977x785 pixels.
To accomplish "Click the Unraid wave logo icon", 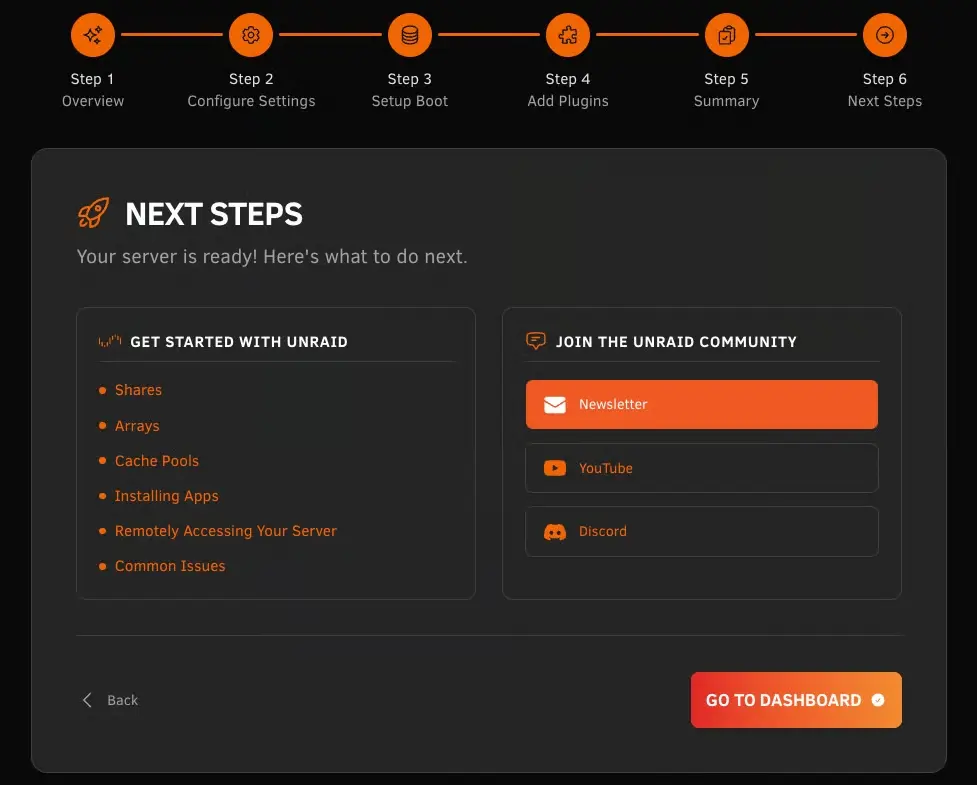I will (110, 341).
